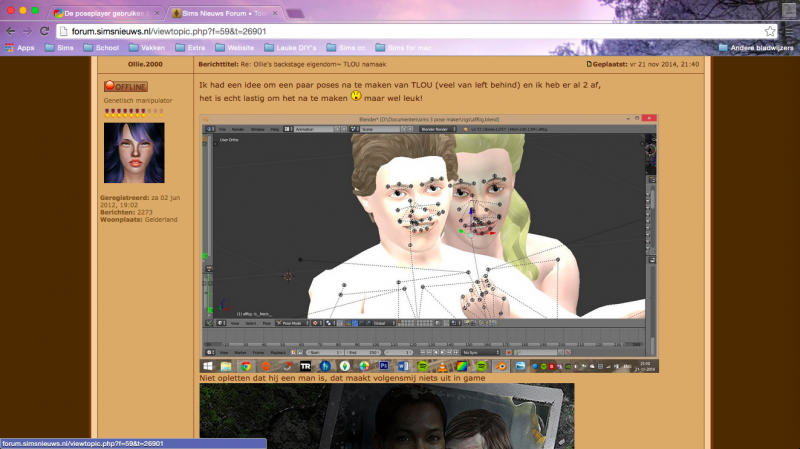Image resolution: width=800 pixels, height=449 pixels.
Task: Open the TLOU photo image below the post
Action: pos(387,416)
